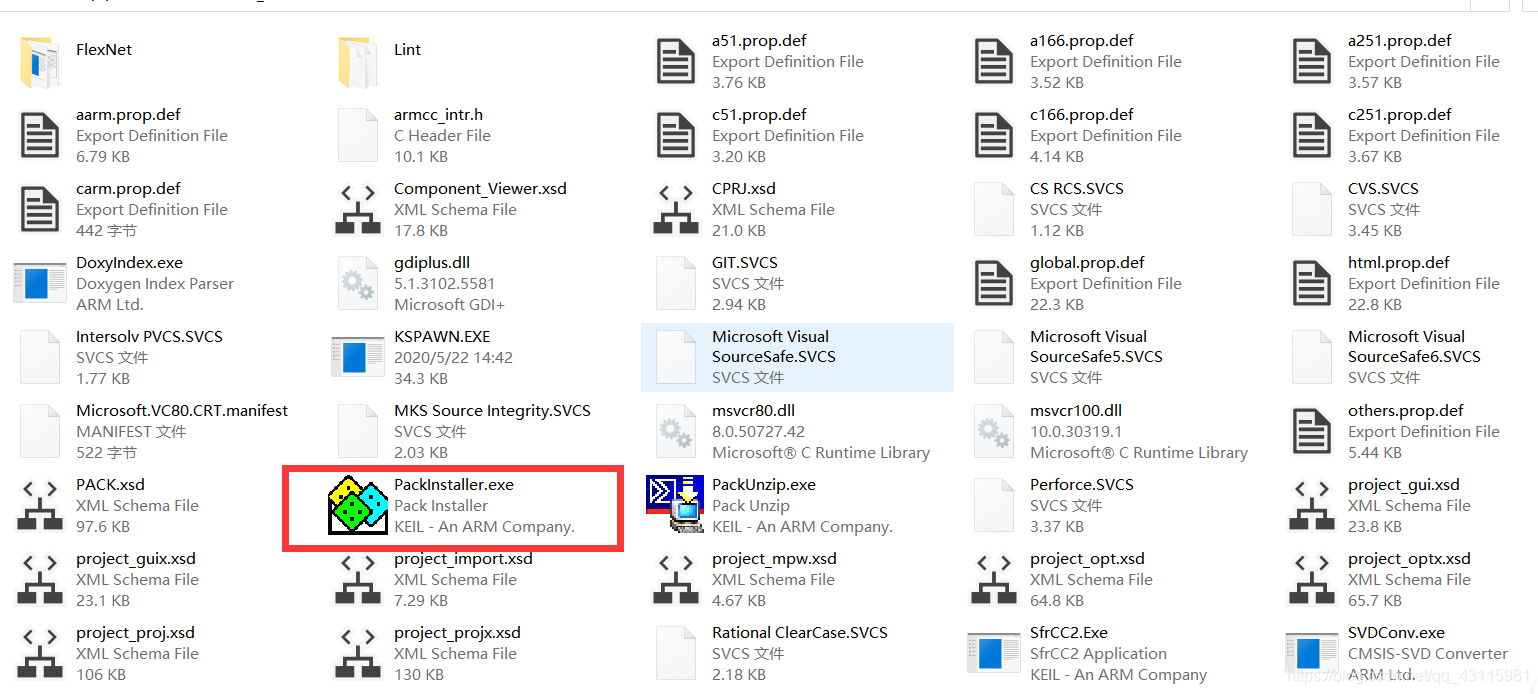Select the c251.prop.def file name
1538x694 pixels.
pyautogui.click(x=1400, y=115)
